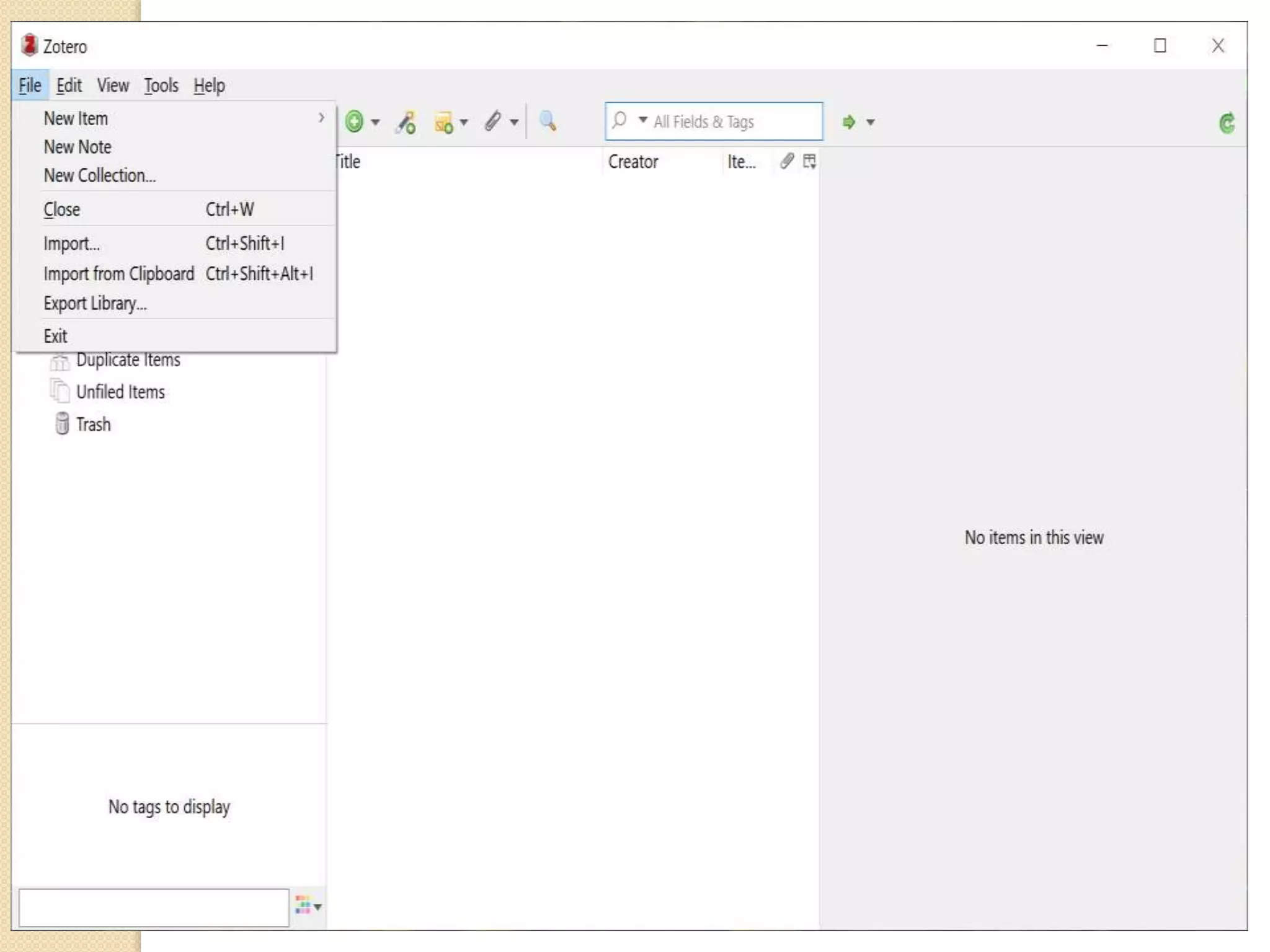Click the green New Item plus icon

(x=354, y=121)
